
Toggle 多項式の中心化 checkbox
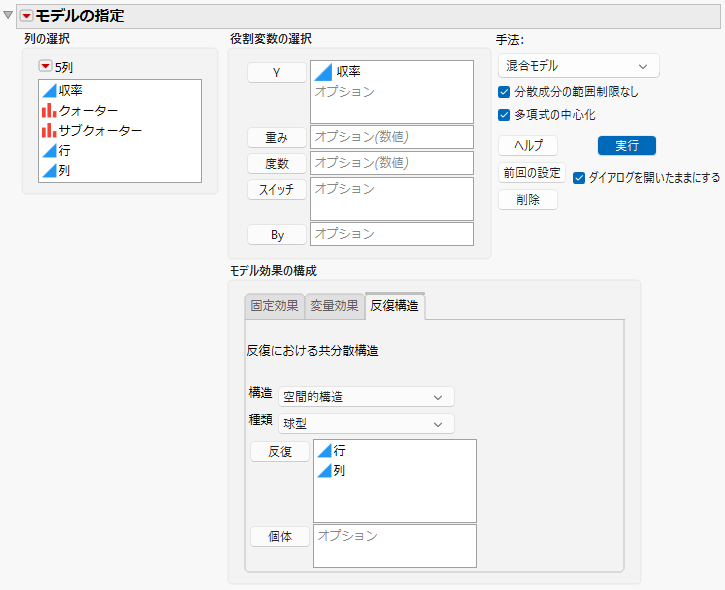[x=504, y=115]
